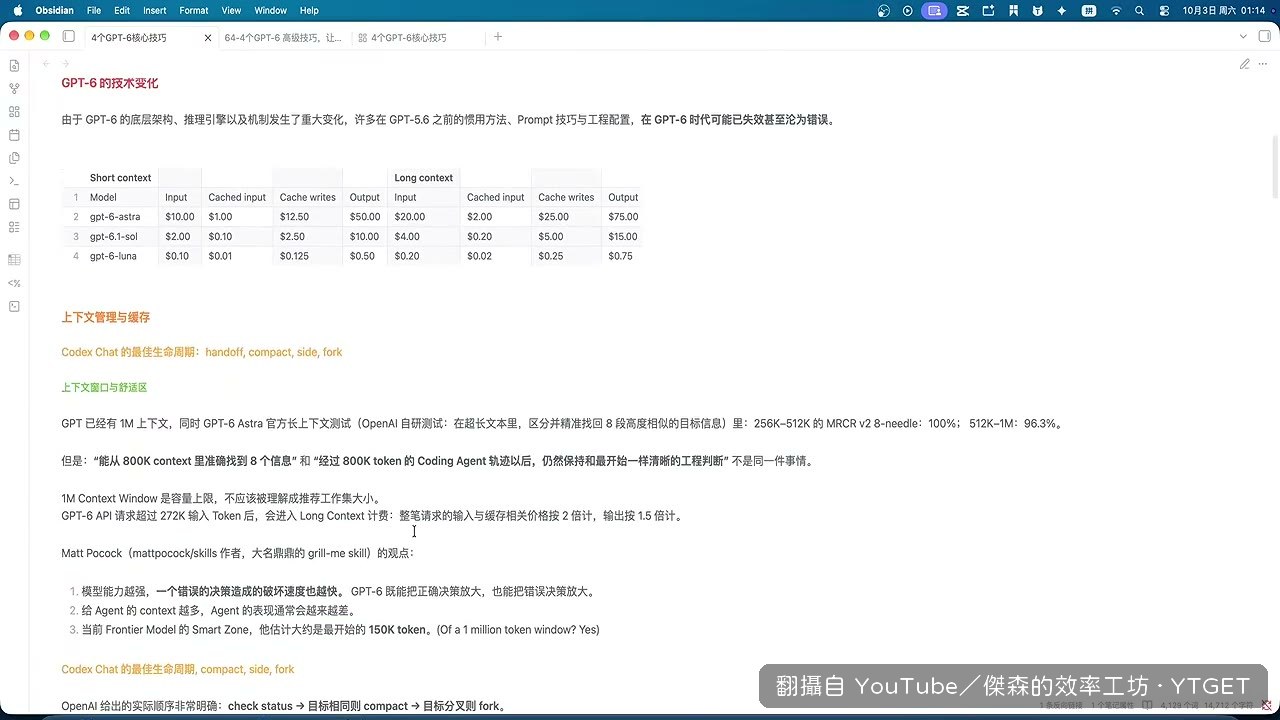Toggle the left sidebar panel

point(68,37)
